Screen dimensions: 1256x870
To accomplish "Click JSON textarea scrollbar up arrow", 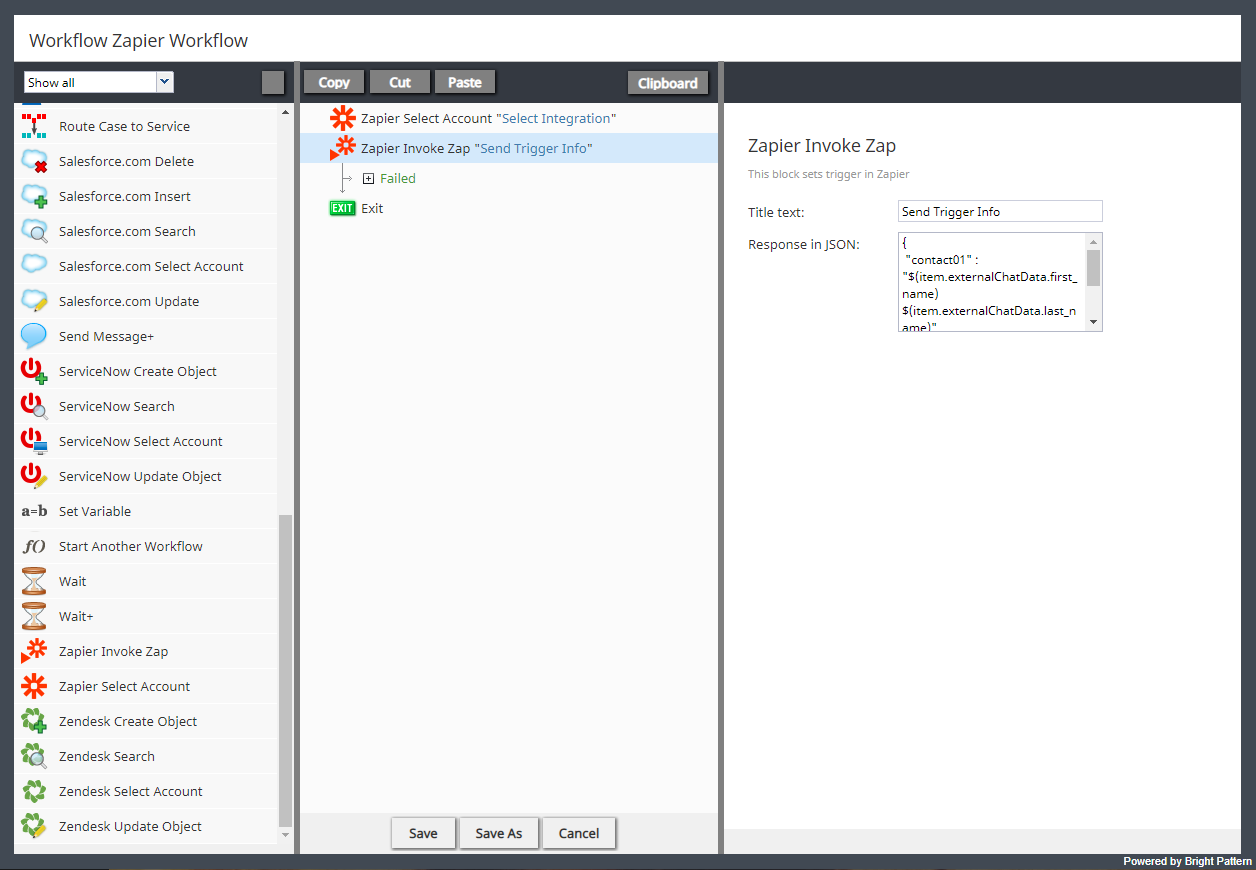I will coord(1094,241).
